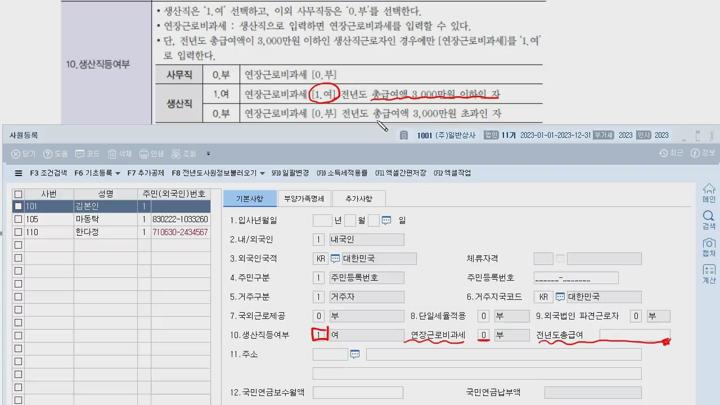Click the 엑셀작업 button
The width and height of the screenshot is (720, 405).
coord(452,173)
